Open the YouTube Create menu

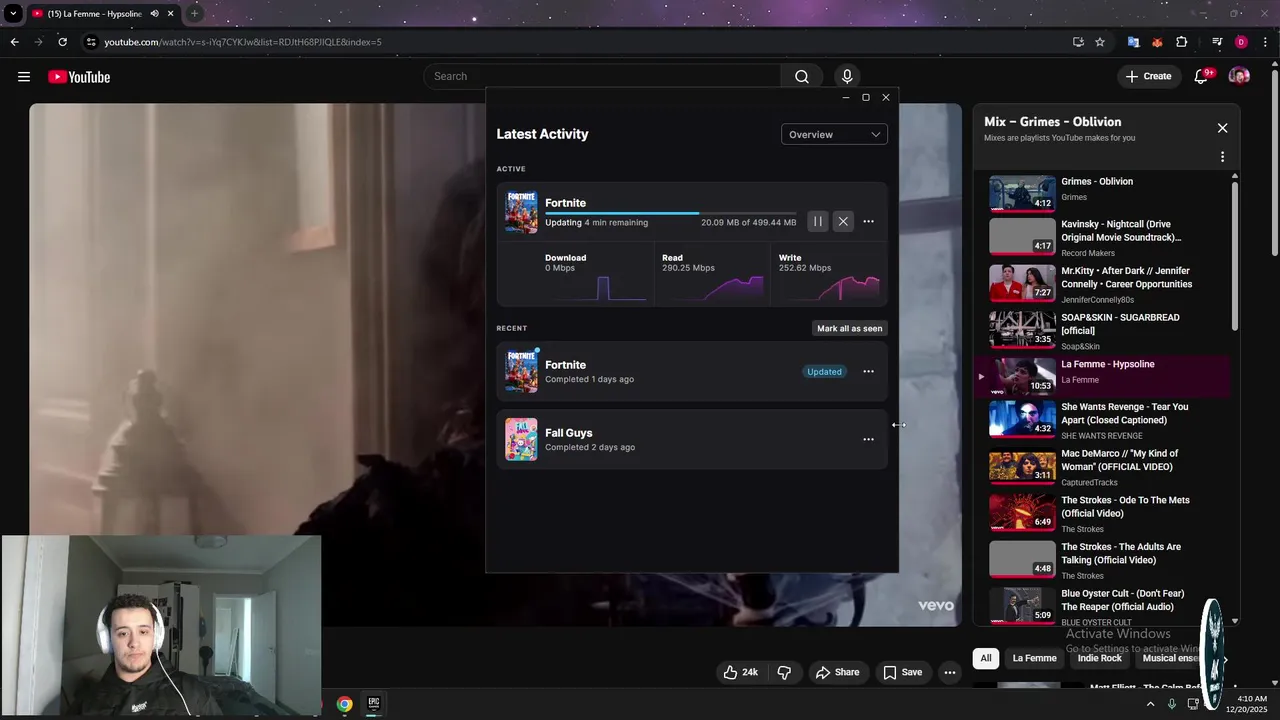1148,76
